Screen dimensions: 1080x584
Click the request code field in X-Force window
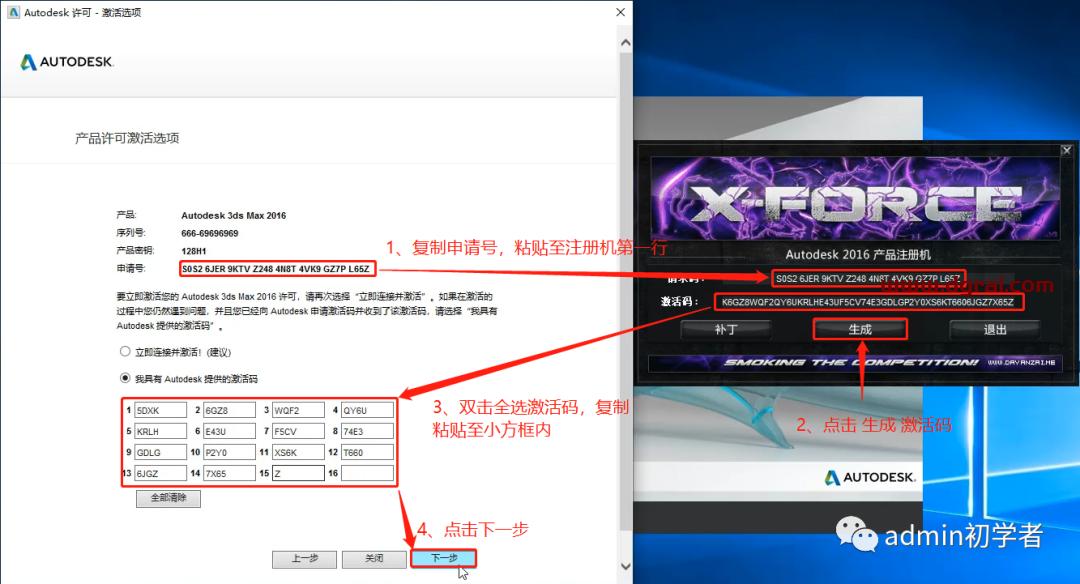(x=868, y=278)
